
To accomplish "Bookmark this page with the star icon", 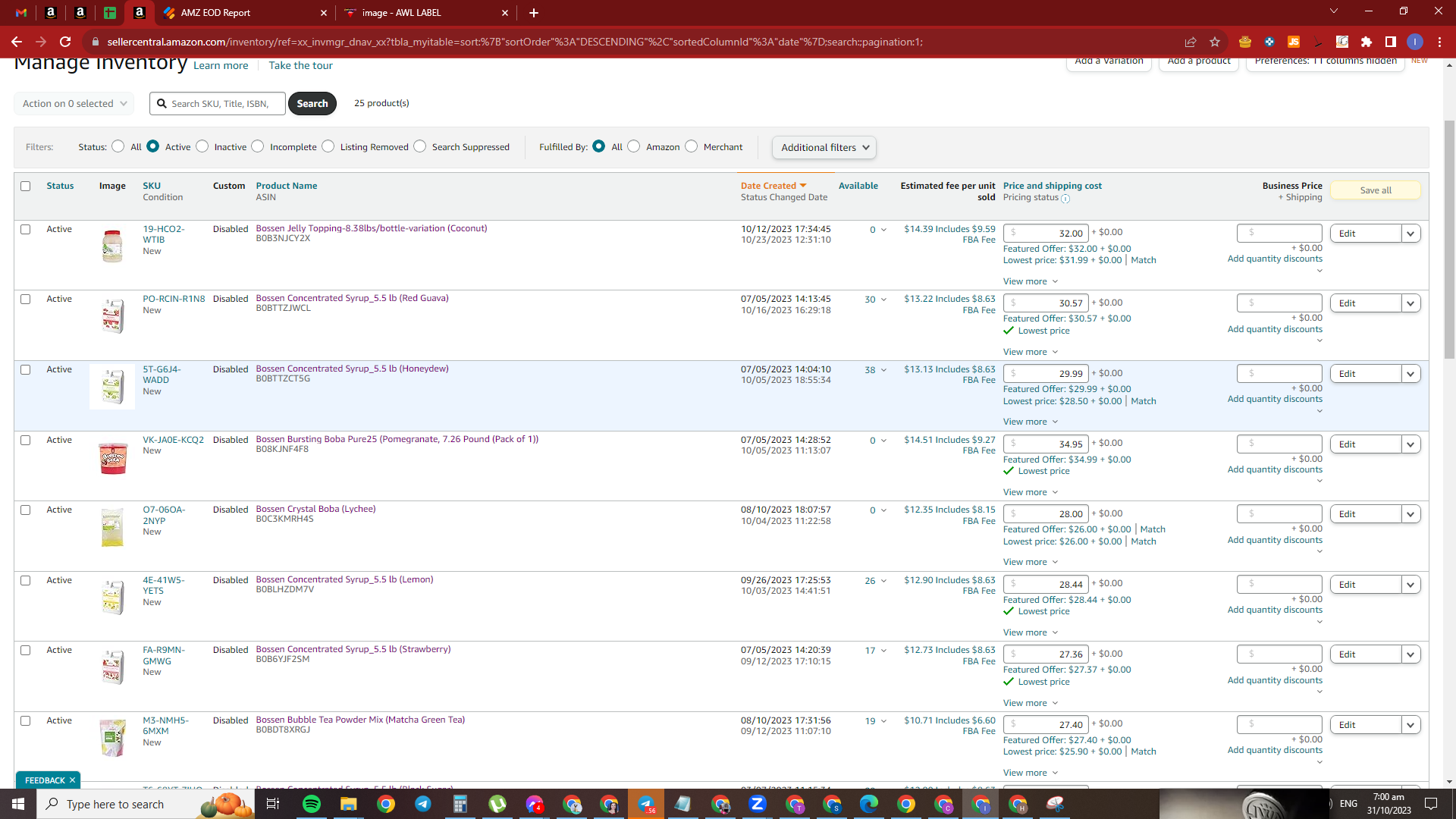I will [1215, 42].
